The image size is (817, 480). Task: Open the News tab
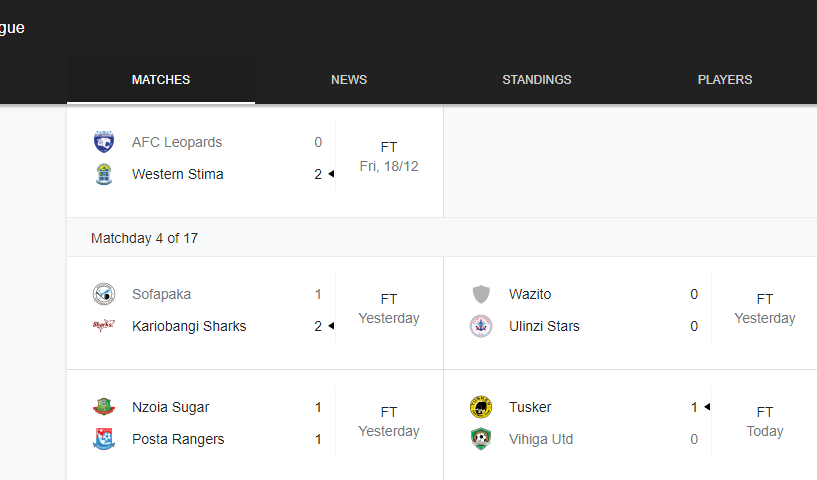[349, 80]
